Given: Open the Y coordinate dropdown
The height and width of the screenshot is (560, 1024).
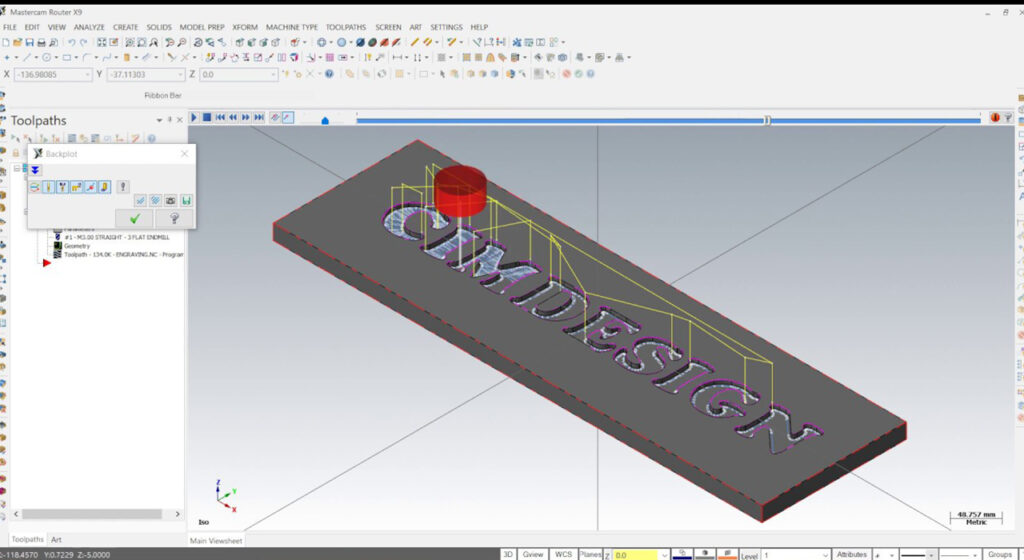Looking at the screenshot, I should (x=181, y=75).
